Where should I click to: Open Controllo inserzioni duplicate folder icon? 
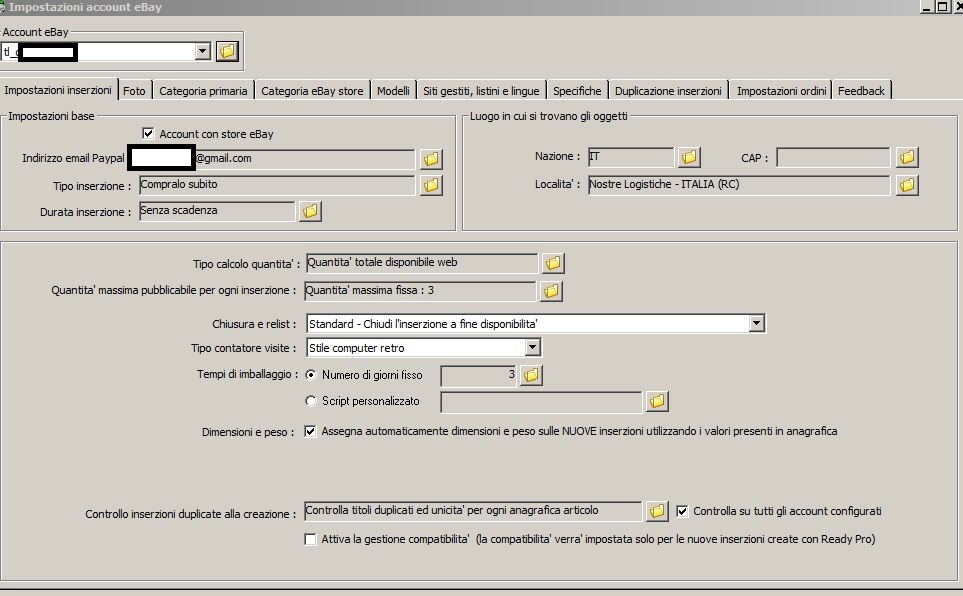coord(657,511)
